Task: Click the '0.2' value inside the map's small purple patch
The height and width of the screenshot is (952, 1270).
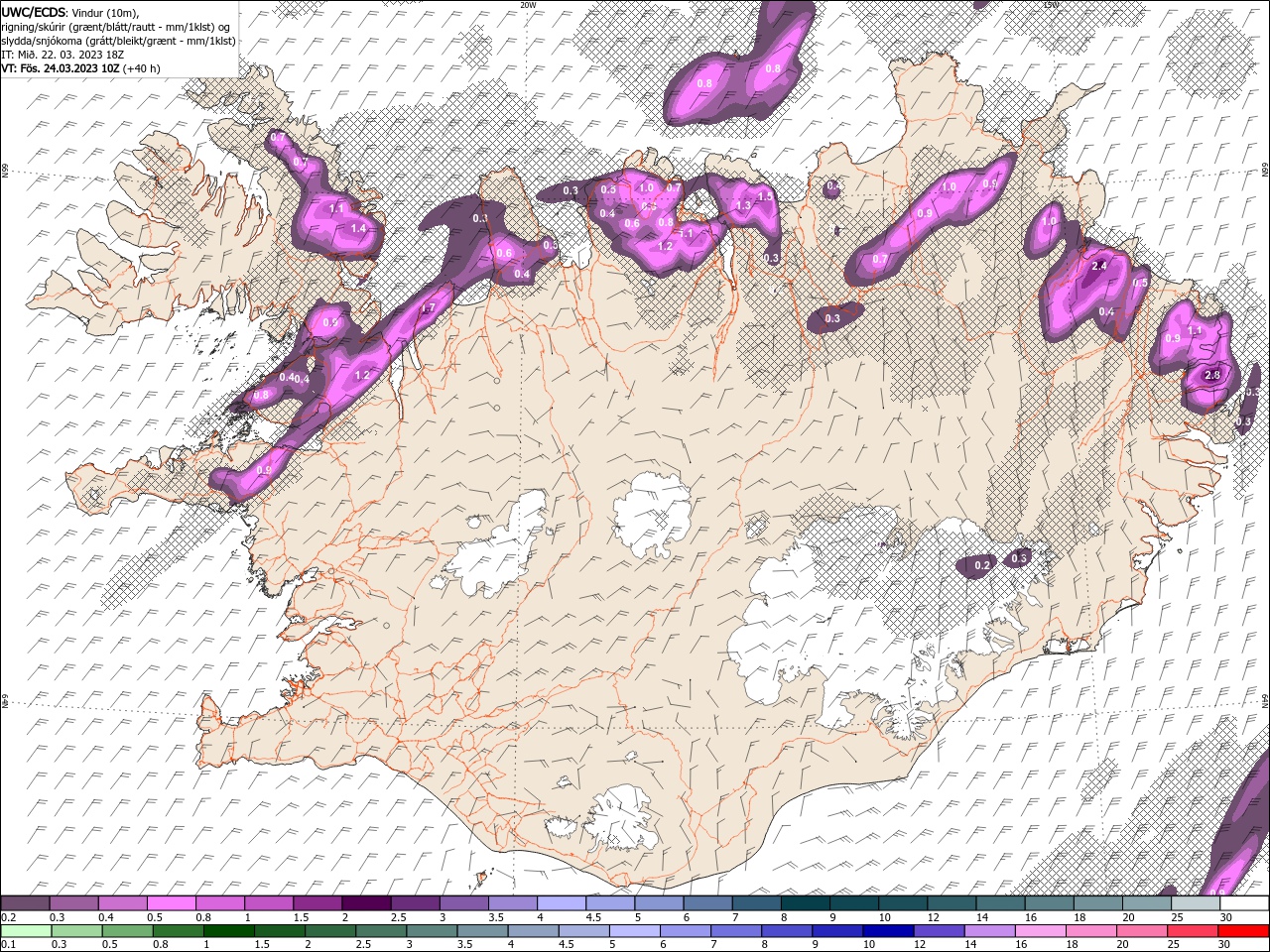Action: (982, 565)
